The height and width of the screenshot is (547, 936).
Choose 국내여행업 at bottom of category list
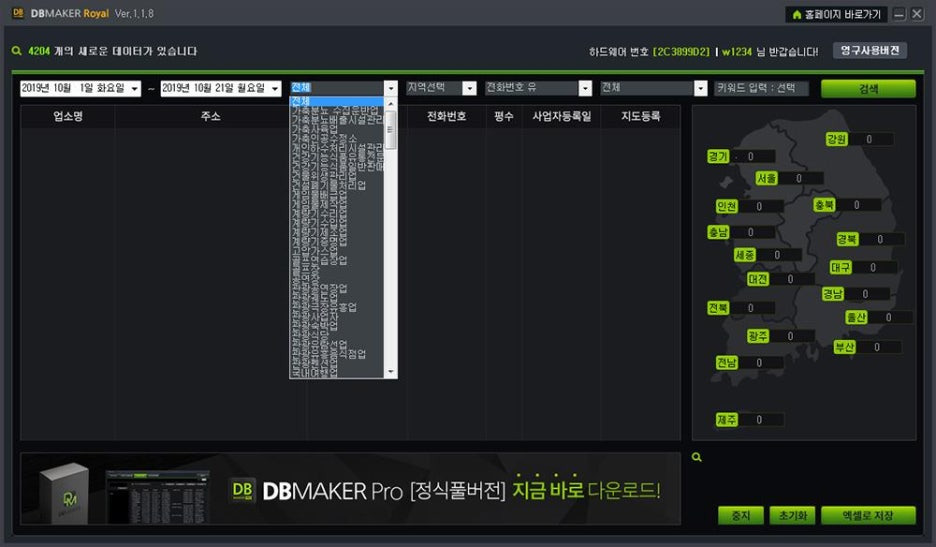pyautogui.click(x=337, y=373)
